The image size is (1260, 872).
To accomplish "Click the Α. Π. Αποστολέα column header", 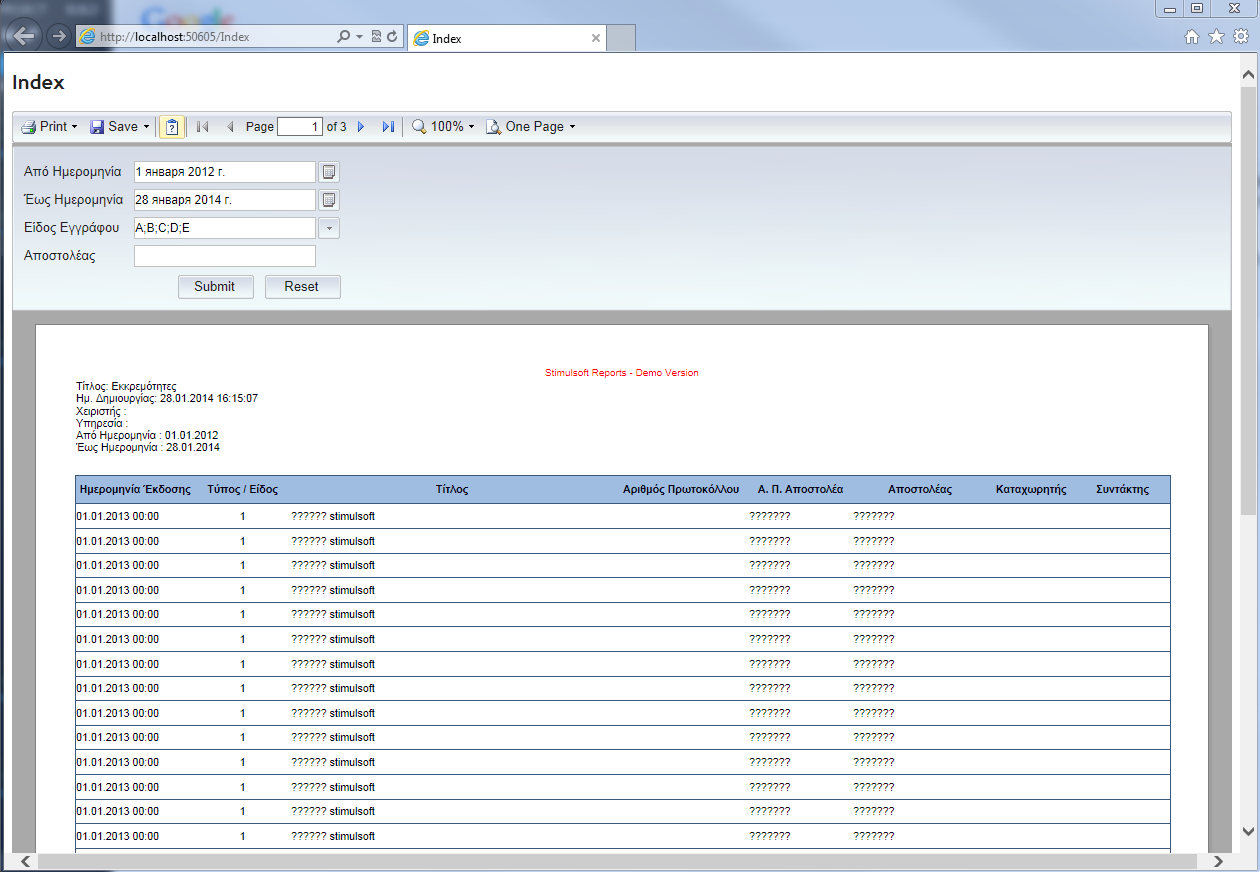I will point(801,490).
